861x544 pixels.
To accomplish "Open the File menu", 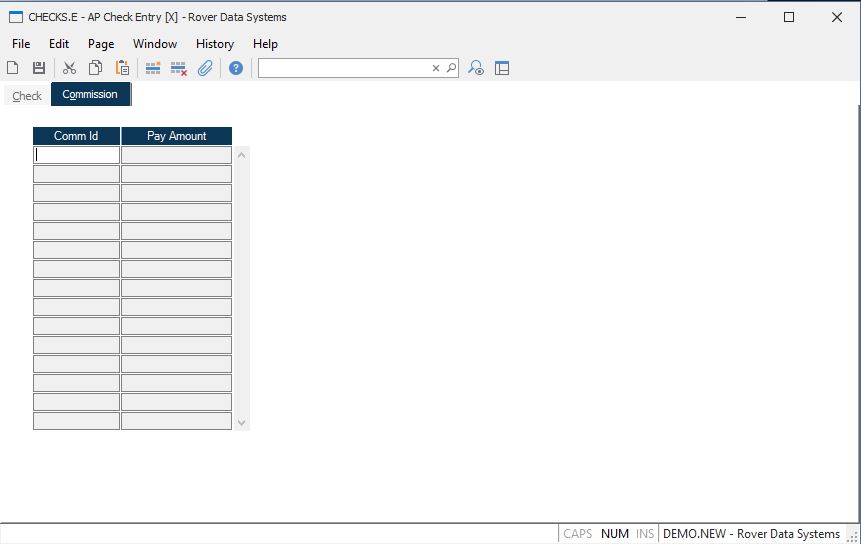I will point(21,44).
